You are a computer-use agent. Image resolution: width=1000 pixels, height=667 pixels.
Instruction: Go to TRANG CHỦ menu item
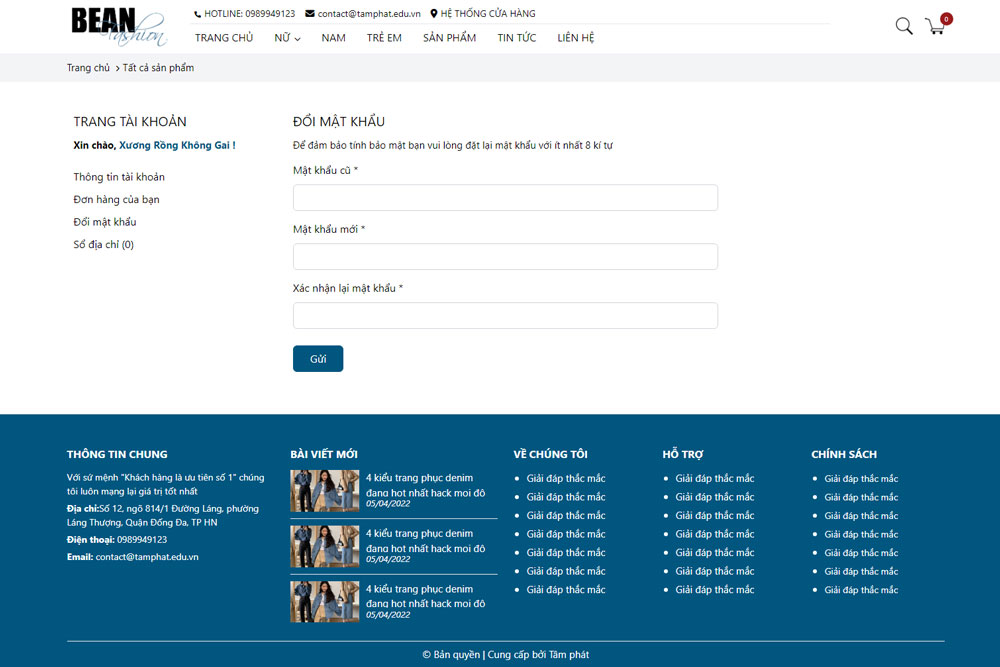(x=224, y=38)
